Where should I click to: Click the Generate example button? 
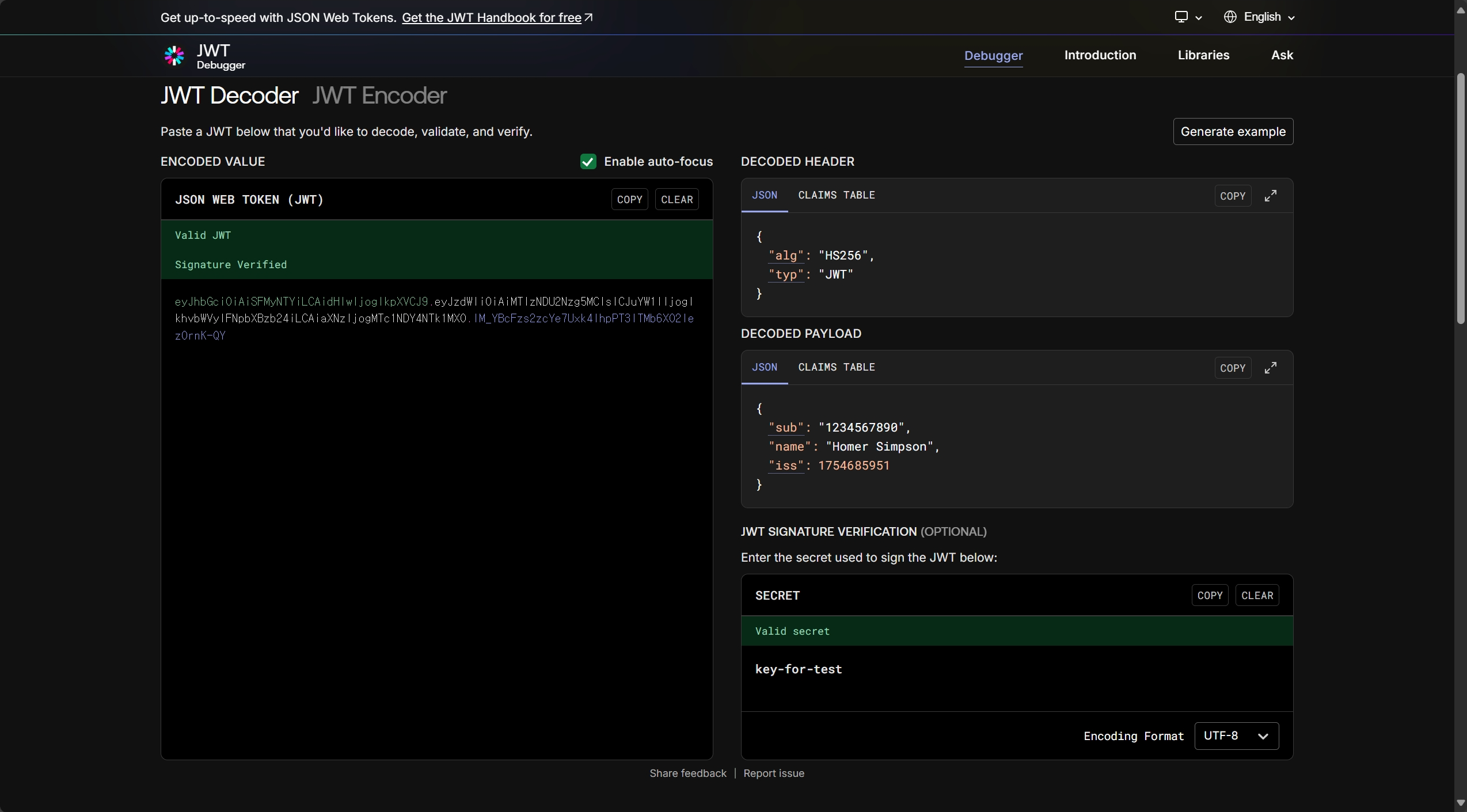coord(1233,132)
